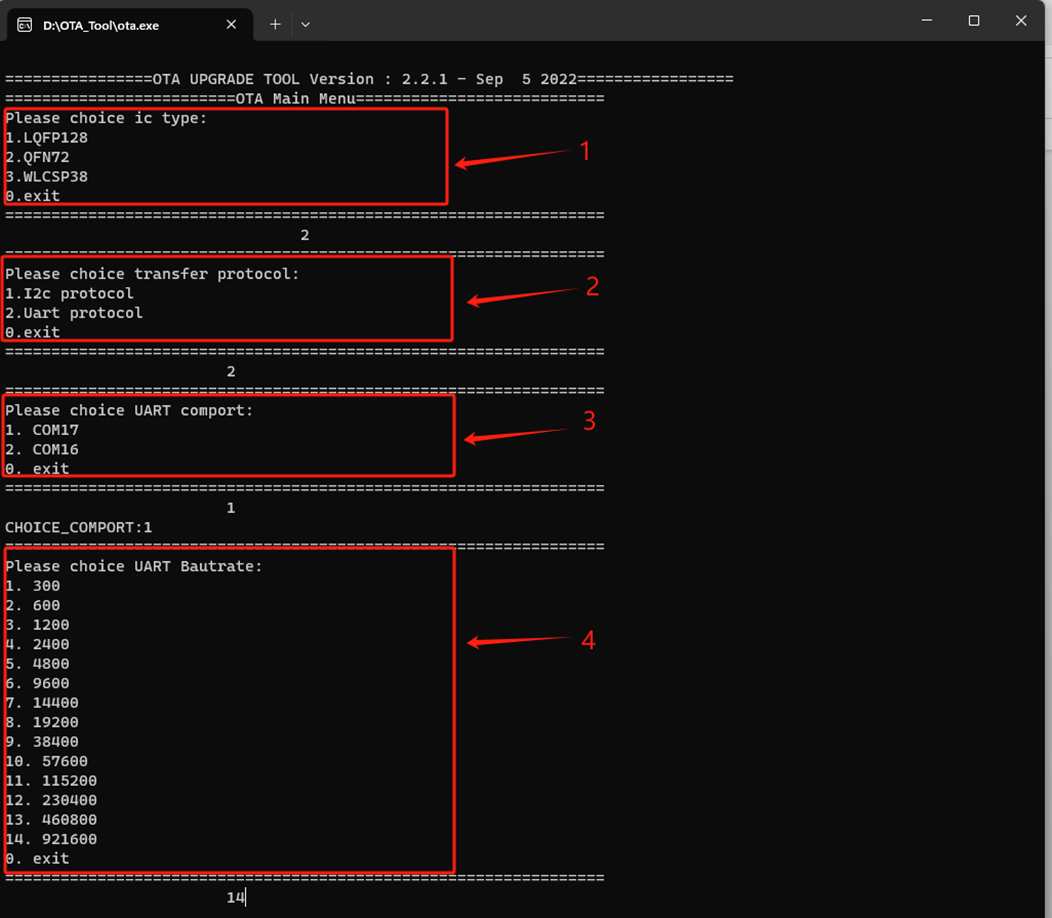Click the 2. COM16 option
Viewport: 1052px width, 918px height.
tap(42, 450)
